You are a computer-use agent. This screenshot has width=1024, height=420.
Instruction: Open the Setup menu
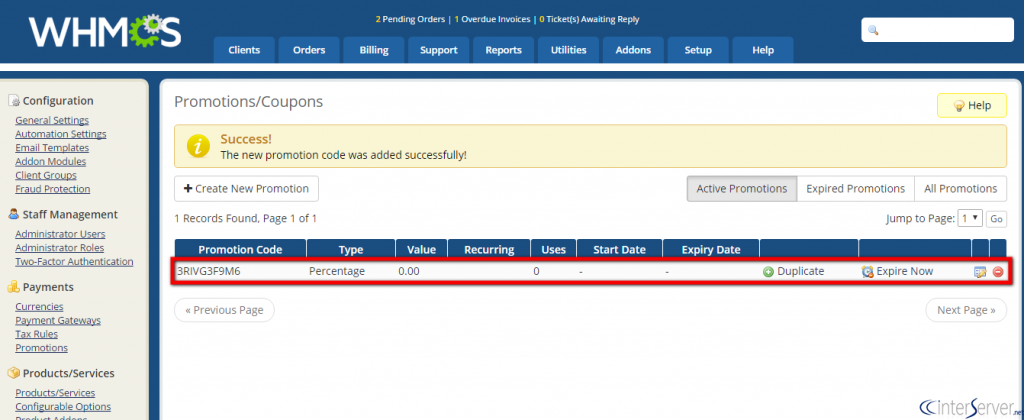pyautogui.click(x=698, y=50)
